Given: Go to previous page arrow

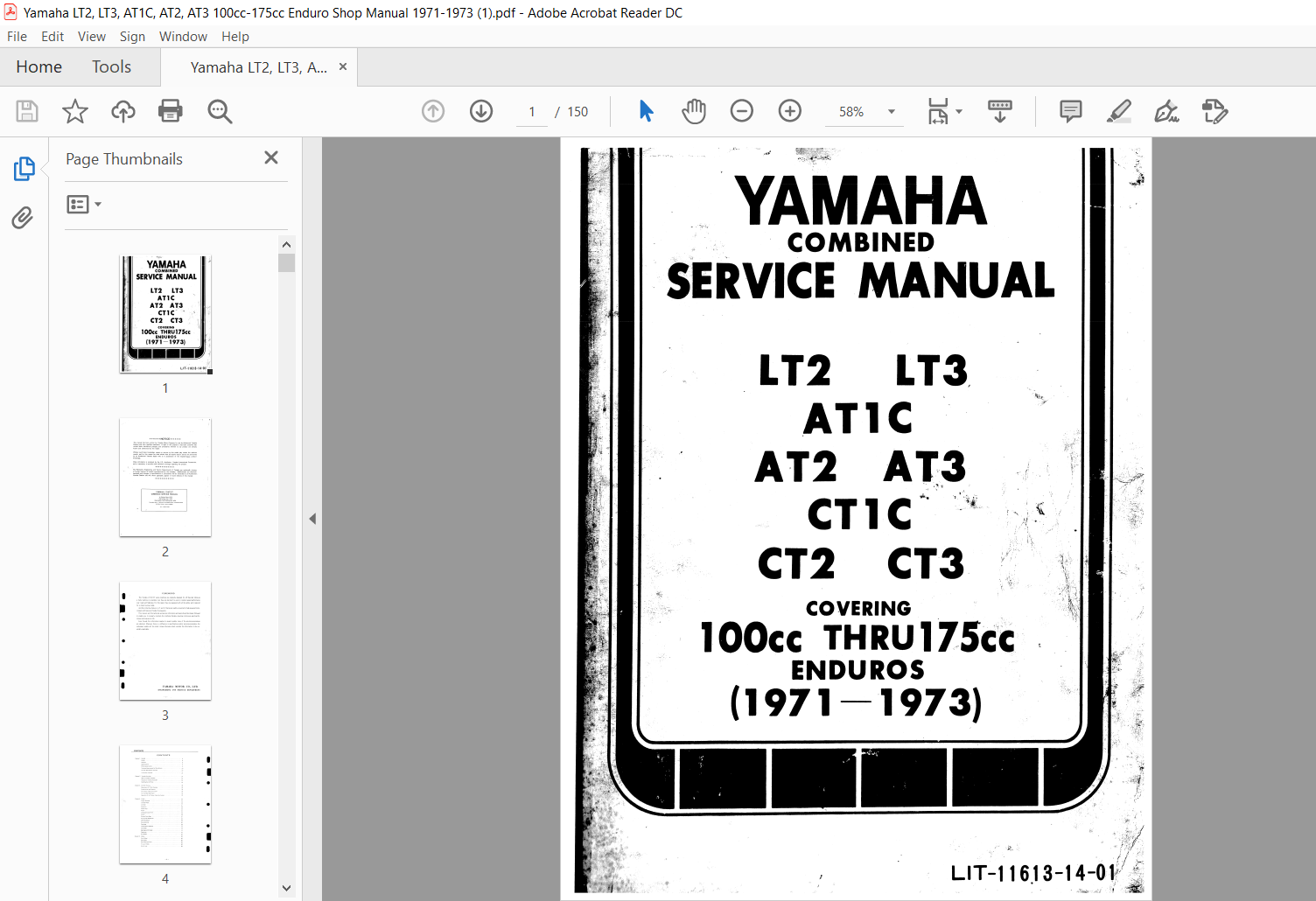Looking at the screenshot, I should click(433, 111).
